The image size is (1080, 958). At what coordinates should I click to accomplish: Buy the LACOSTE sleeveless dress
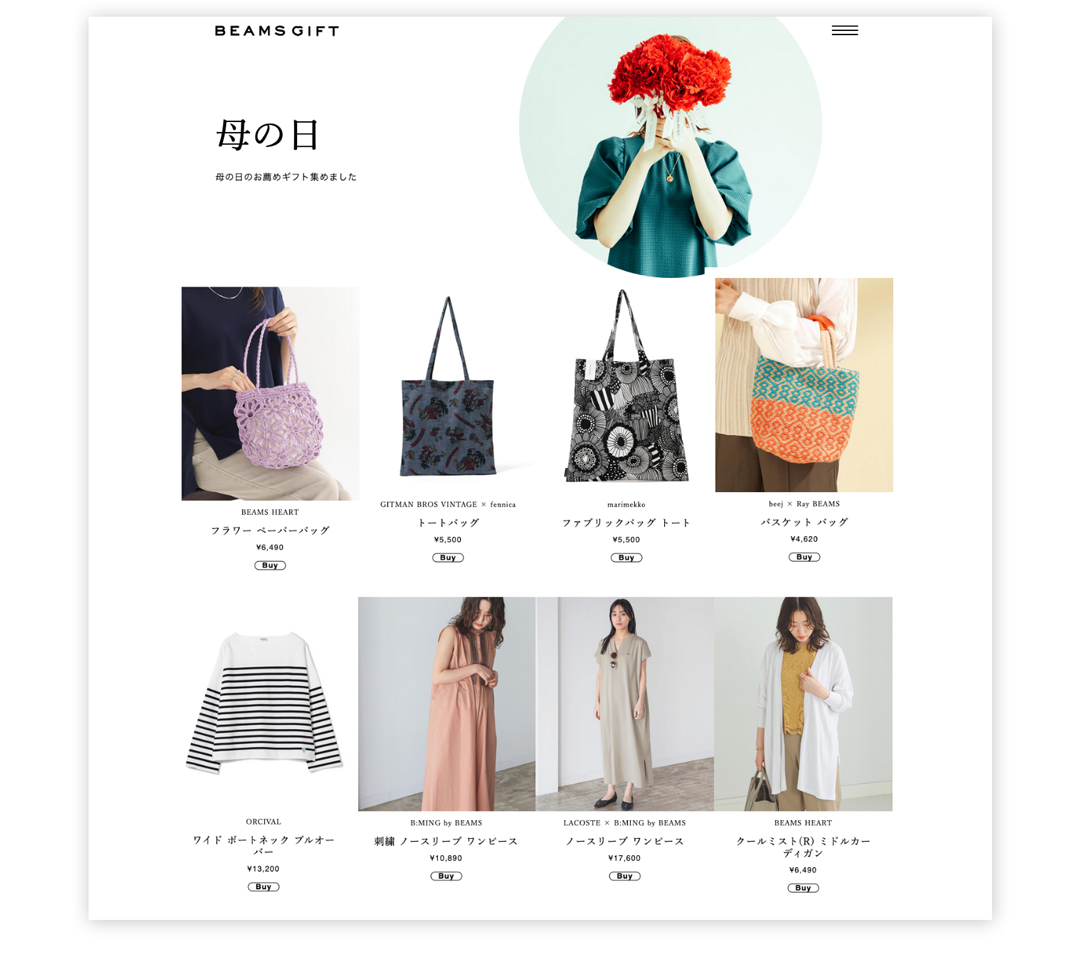(625, 876)
